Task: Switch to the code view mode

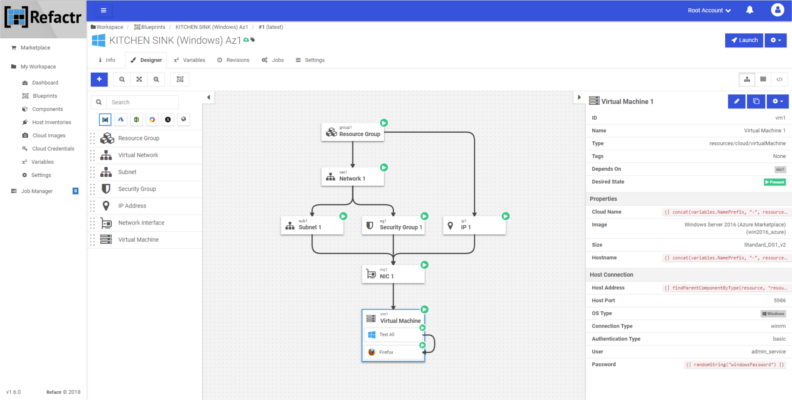Action: tap(779, 79)
